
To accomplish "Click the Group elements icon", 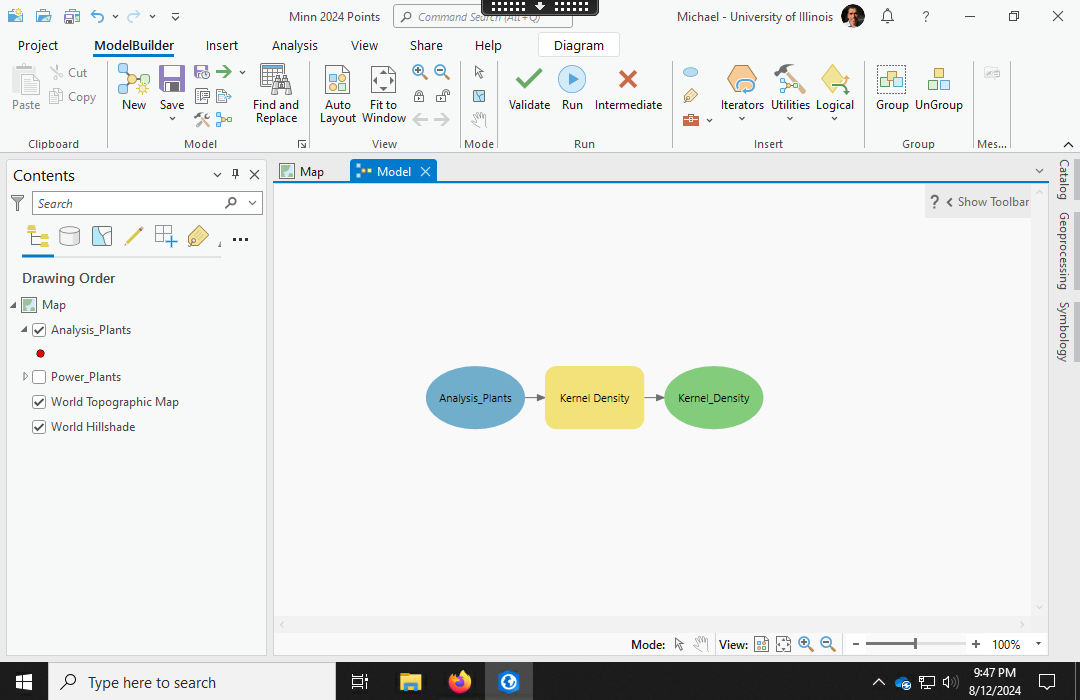I will click(891, 80).
